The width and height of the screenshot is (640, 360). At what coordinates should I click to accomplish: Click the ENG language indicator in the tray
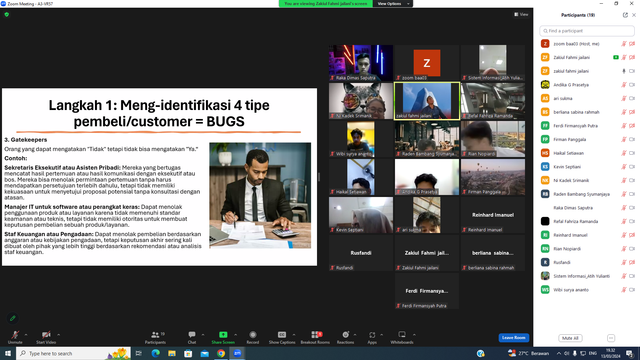pyautogui.click(x=593, y=353)
